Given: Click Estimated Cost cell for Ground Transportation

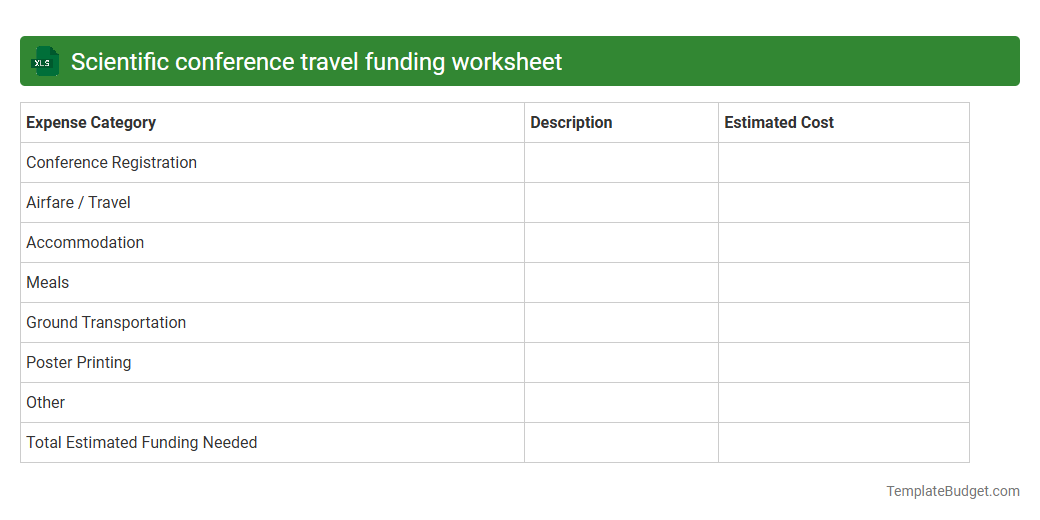Looking at the screenshot, I should [844, 322].
